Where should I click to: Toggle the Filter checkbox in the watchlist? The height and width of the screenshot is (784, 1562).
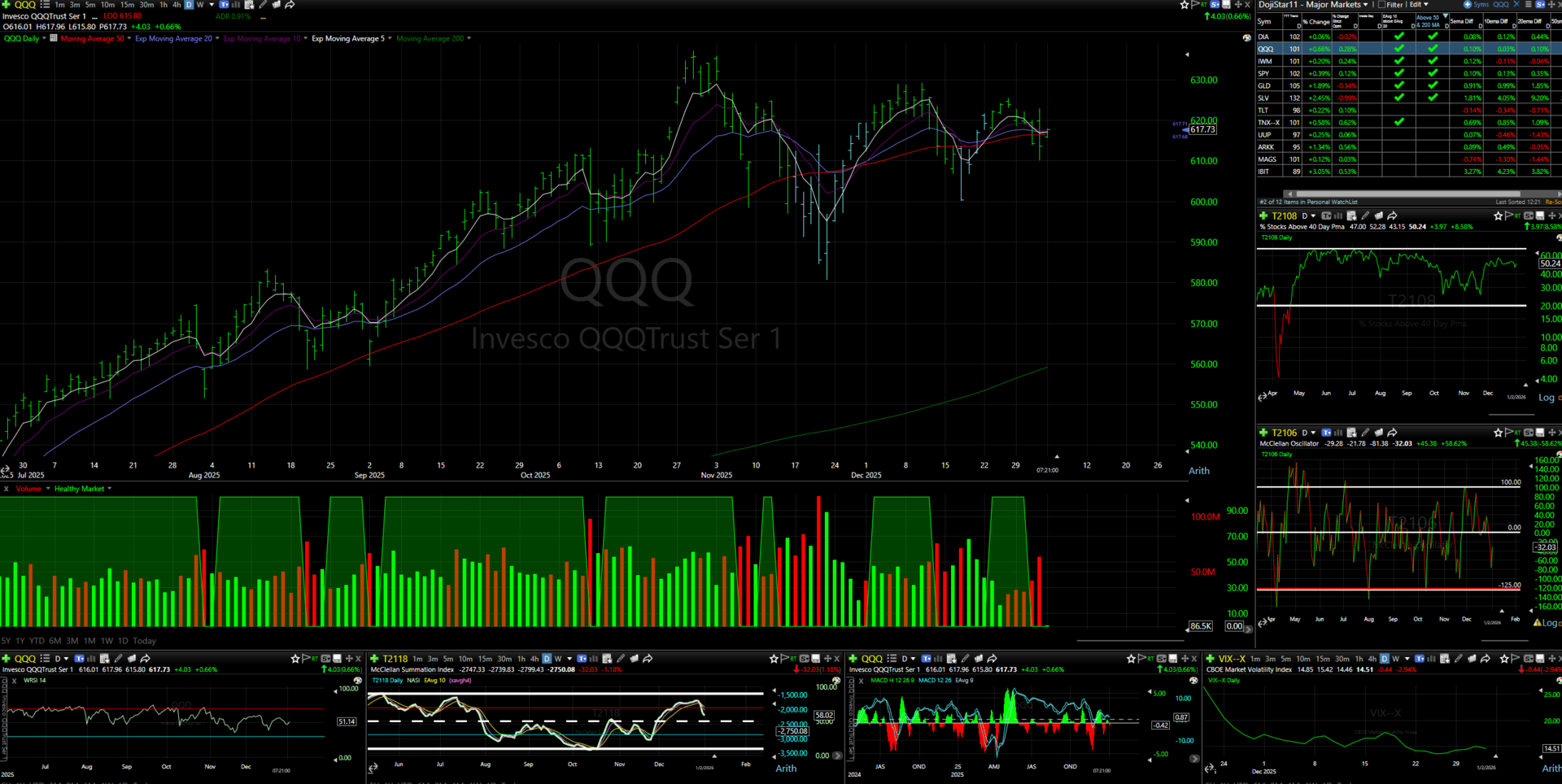tap(1381, 5)
